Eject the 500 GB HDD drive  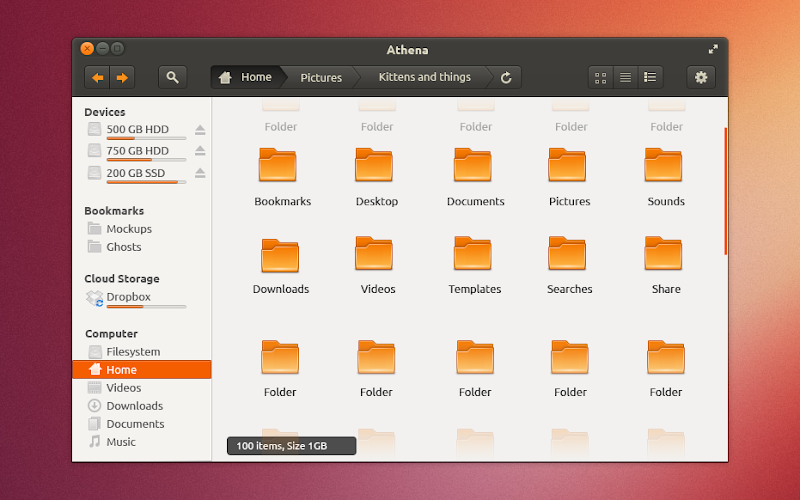(200, 130)
